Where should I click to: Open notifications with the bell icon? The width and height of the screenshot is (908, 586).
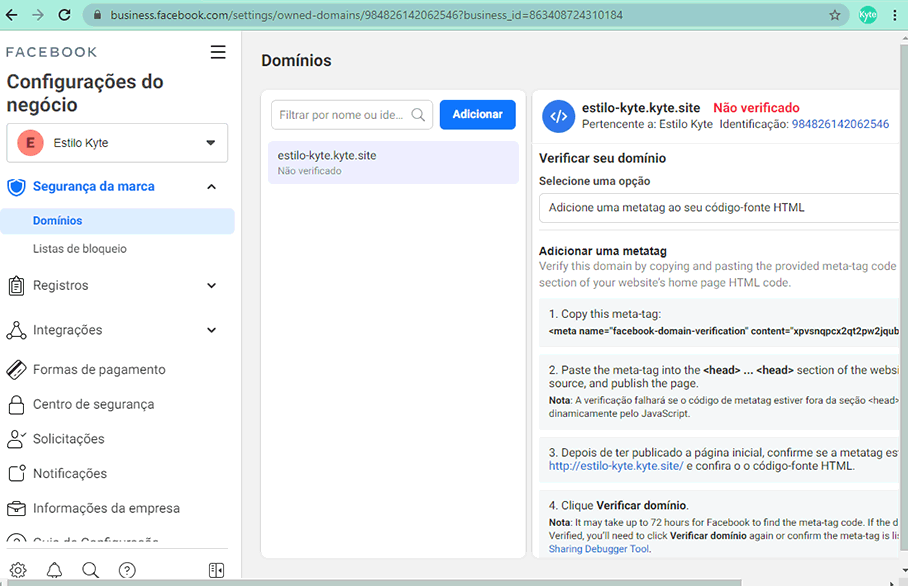(x=54, y=570)
